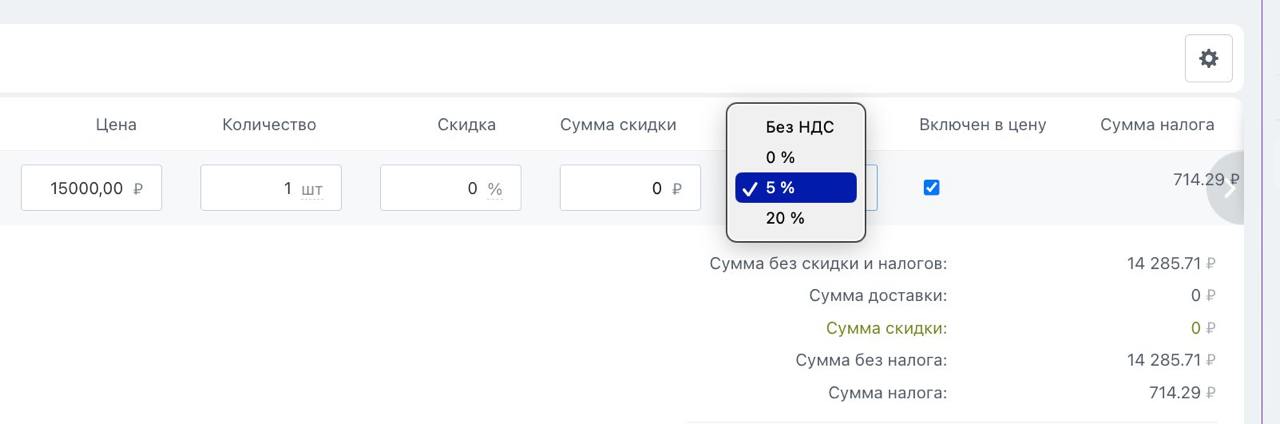Pick the "20 %" tax rate option

click(x=785, y=218)
